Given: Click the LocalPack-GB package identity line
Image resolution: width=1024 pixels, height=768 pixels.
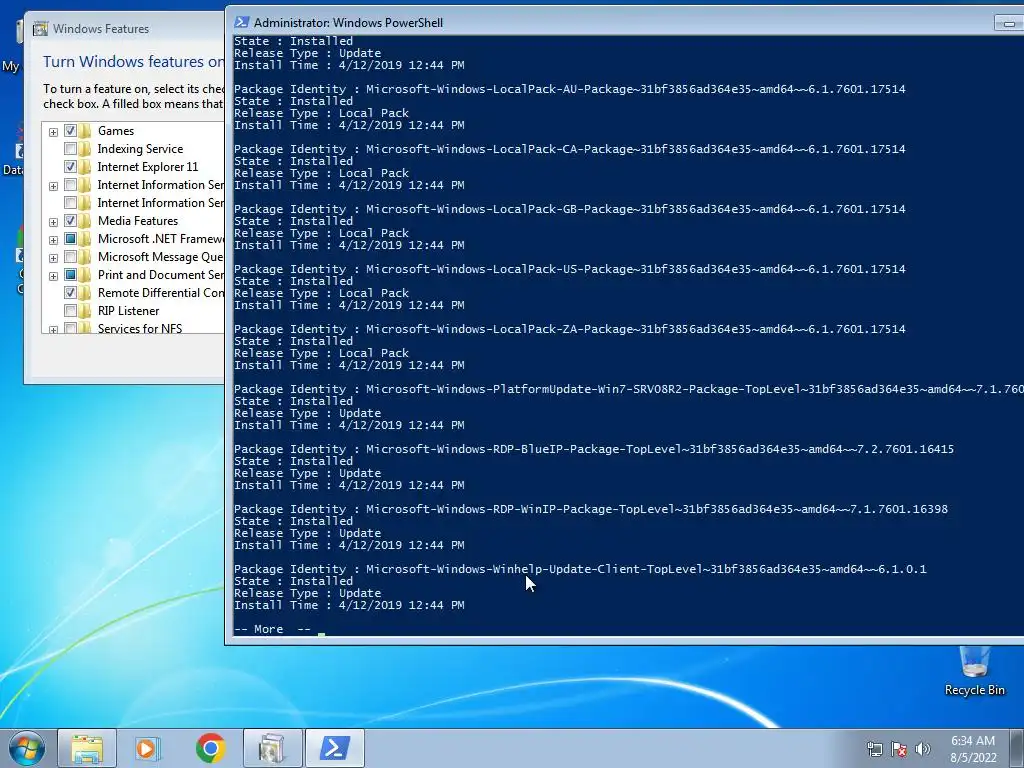Looking at the screenshot, I should pyautogui.click(x=569, y=209).
